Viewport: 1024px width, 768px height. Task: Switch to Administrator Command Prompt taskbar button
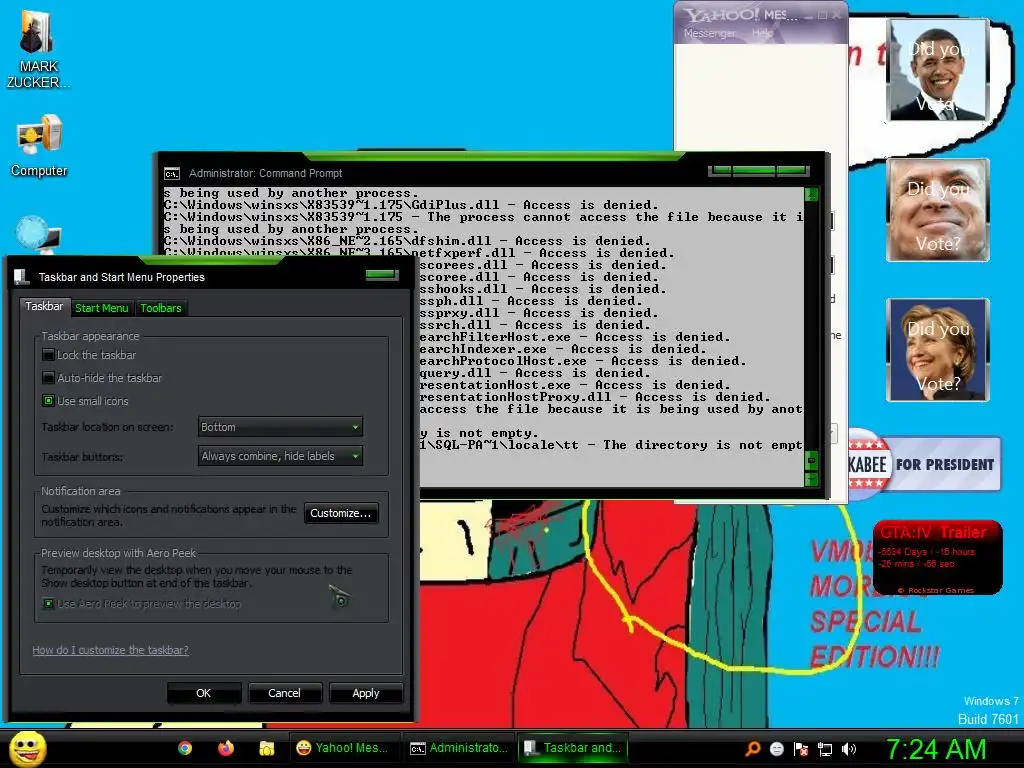458,748
